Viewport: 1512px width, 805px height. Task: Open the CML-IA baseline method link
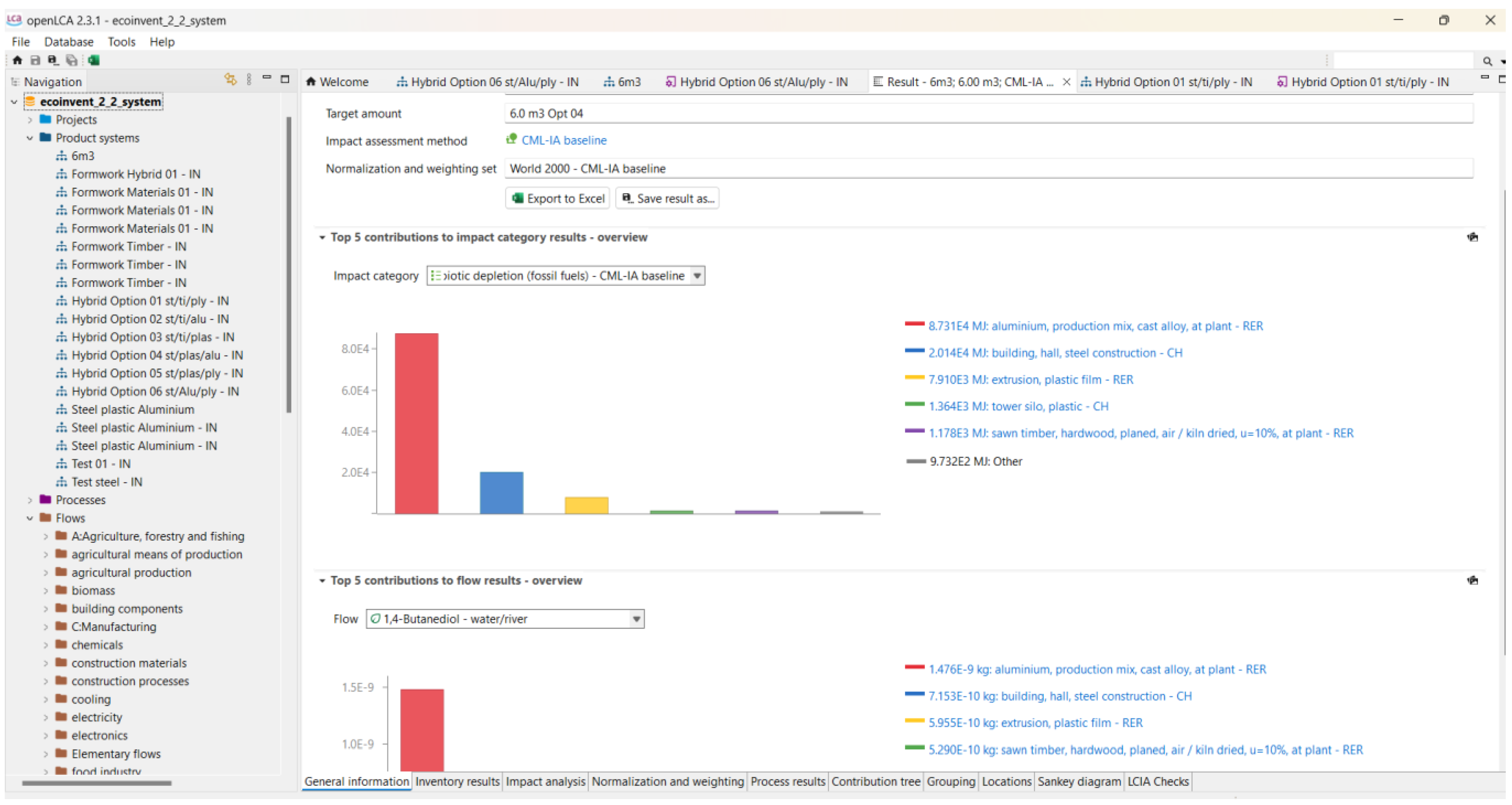coord(564,140)
